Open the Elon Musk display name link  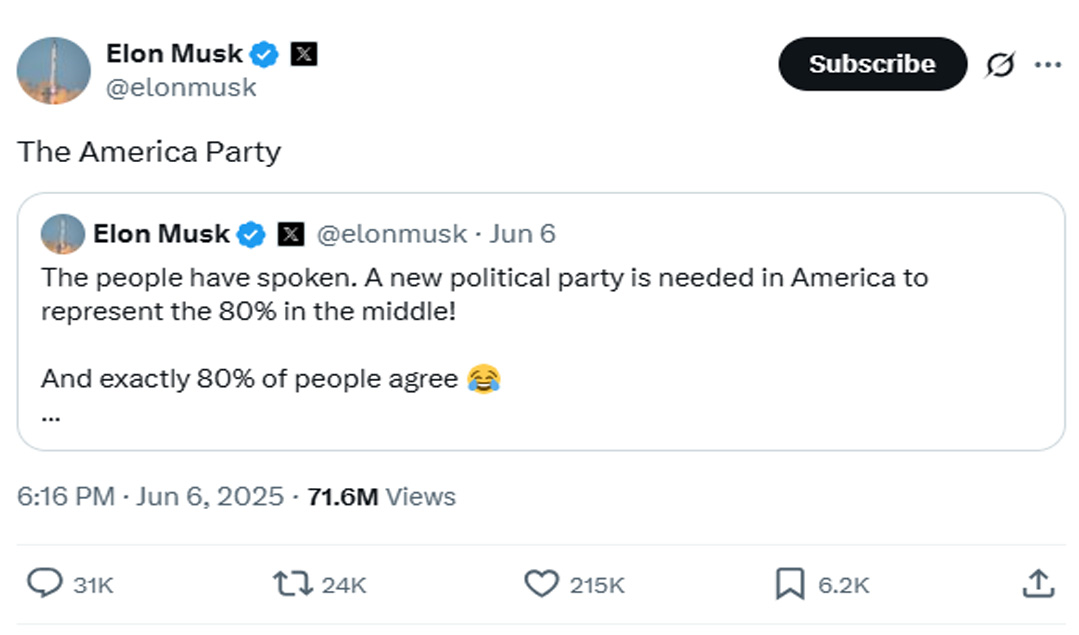pos(174,54)
